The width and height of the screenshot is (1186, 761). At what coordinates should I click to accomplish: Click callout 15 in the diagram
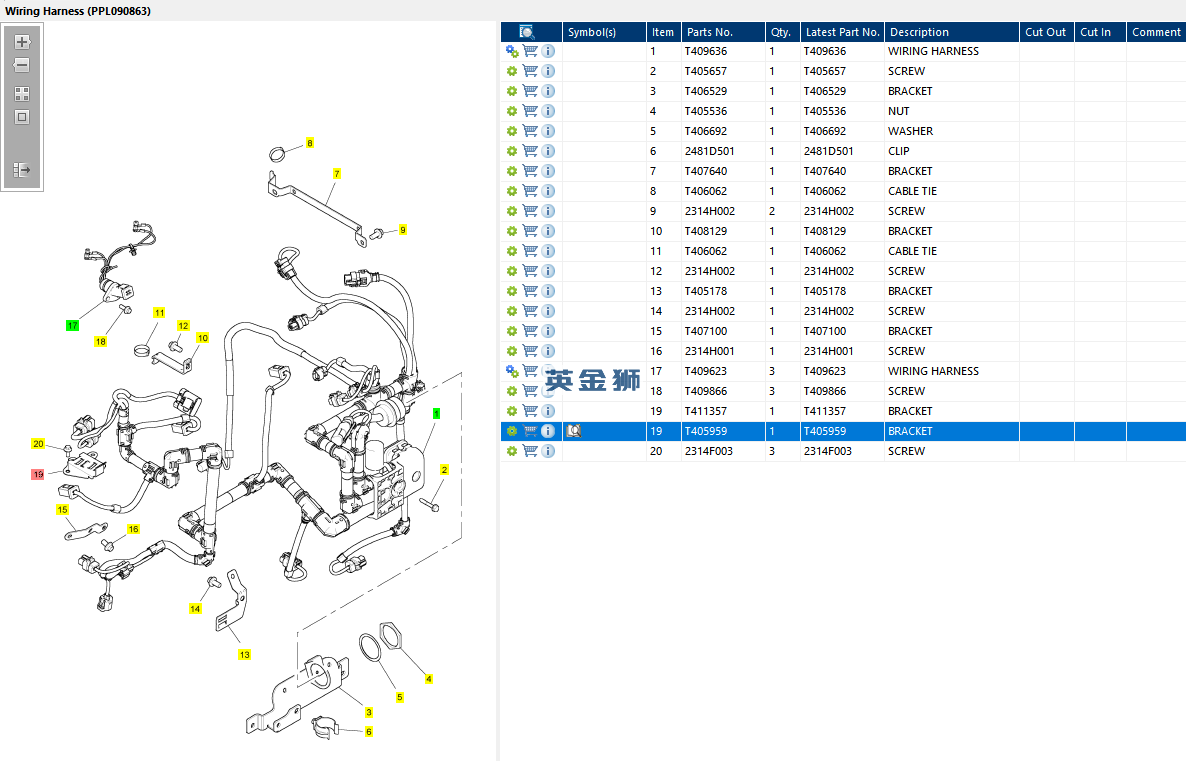[62, 510]
